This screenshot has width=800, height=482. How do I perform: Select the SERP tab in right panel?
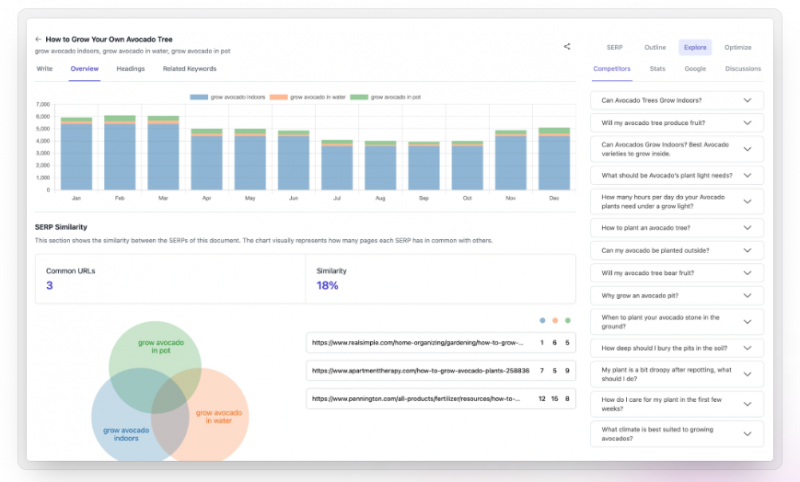[x=614, y=47]
